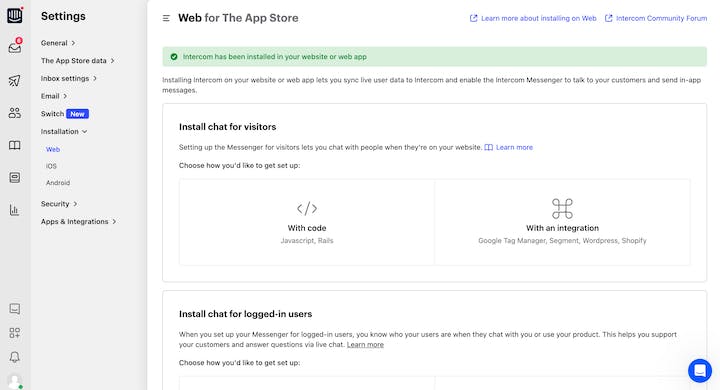Choose With an integration setup card
720x390 pixels.
pyautogui.click(x=562, y=222)
